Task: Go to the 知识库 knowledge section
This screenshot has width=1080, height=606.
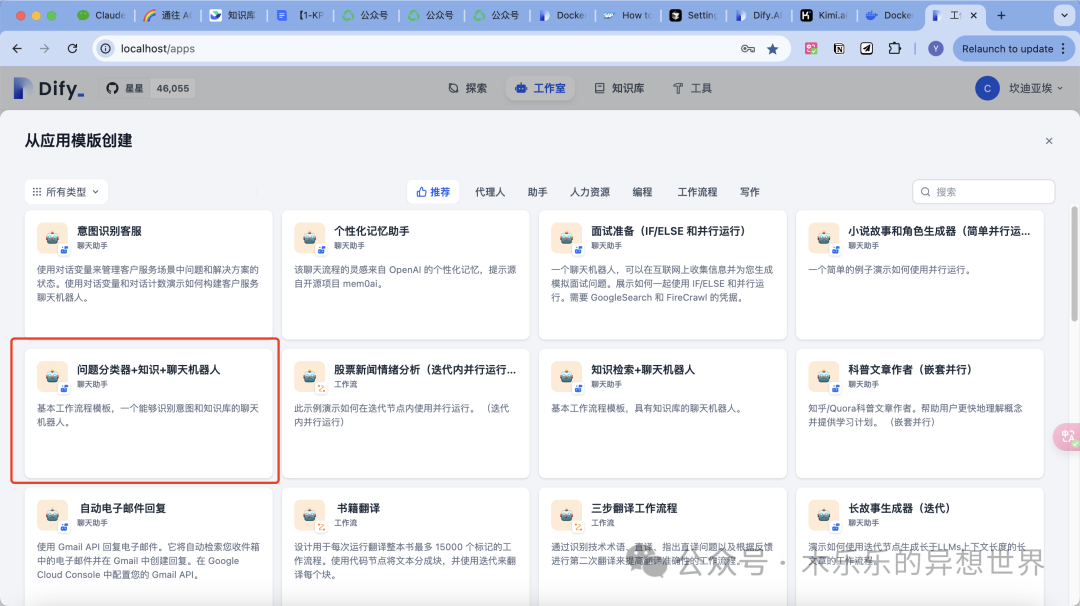Action: coord(619,88)
